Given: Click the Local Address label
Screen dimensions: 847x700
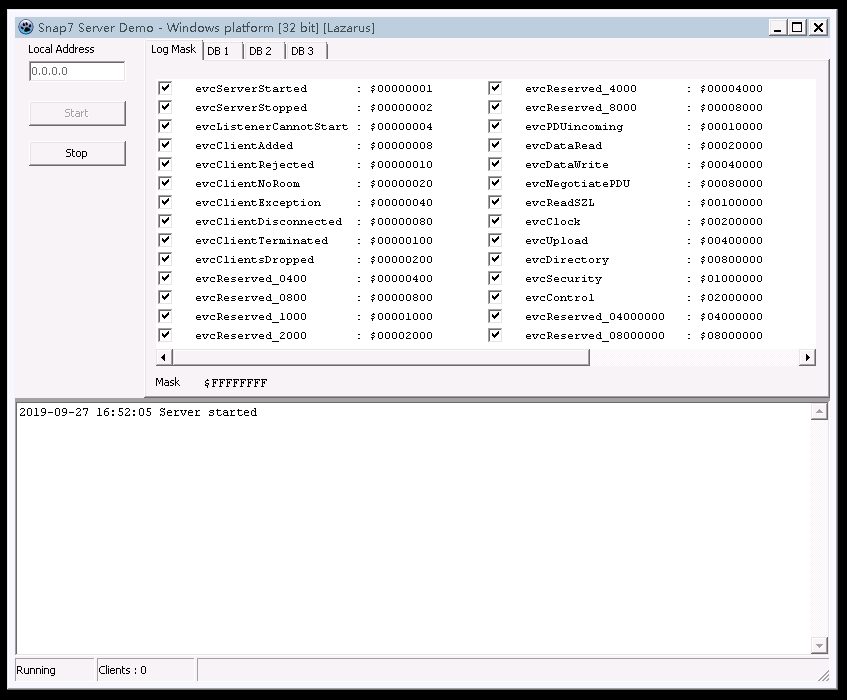Looking at the screenshot, I should click(x=61, y=49).
